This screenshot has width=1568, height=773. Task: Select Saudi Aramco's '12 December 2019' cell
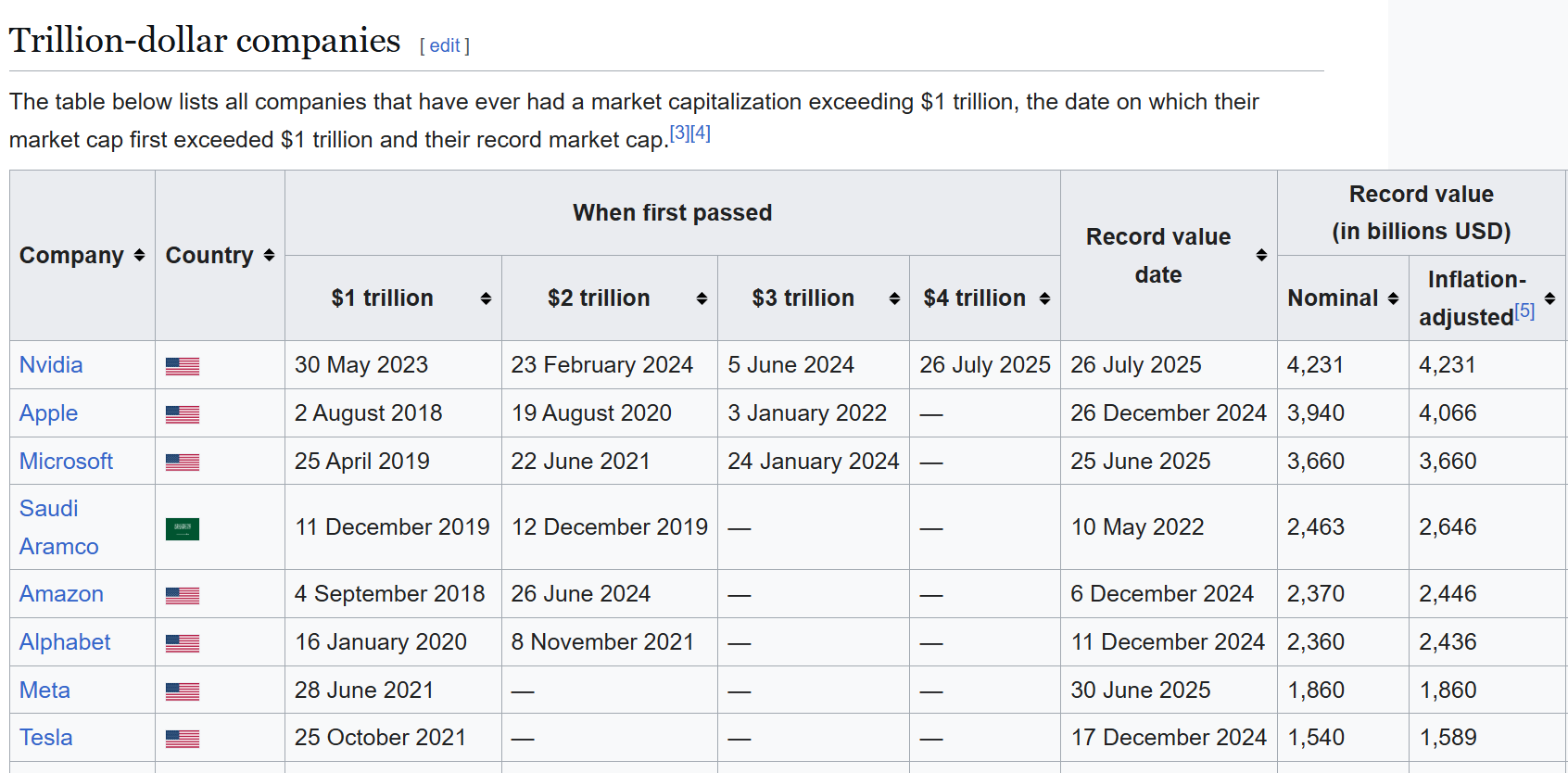(x=610, y=527)
